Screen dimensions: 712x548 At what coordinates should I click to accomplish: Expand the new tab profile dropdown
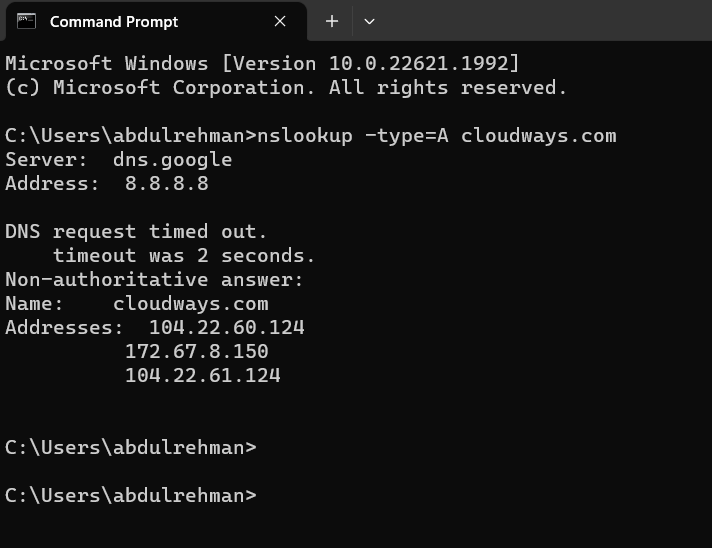click(369, 21)
